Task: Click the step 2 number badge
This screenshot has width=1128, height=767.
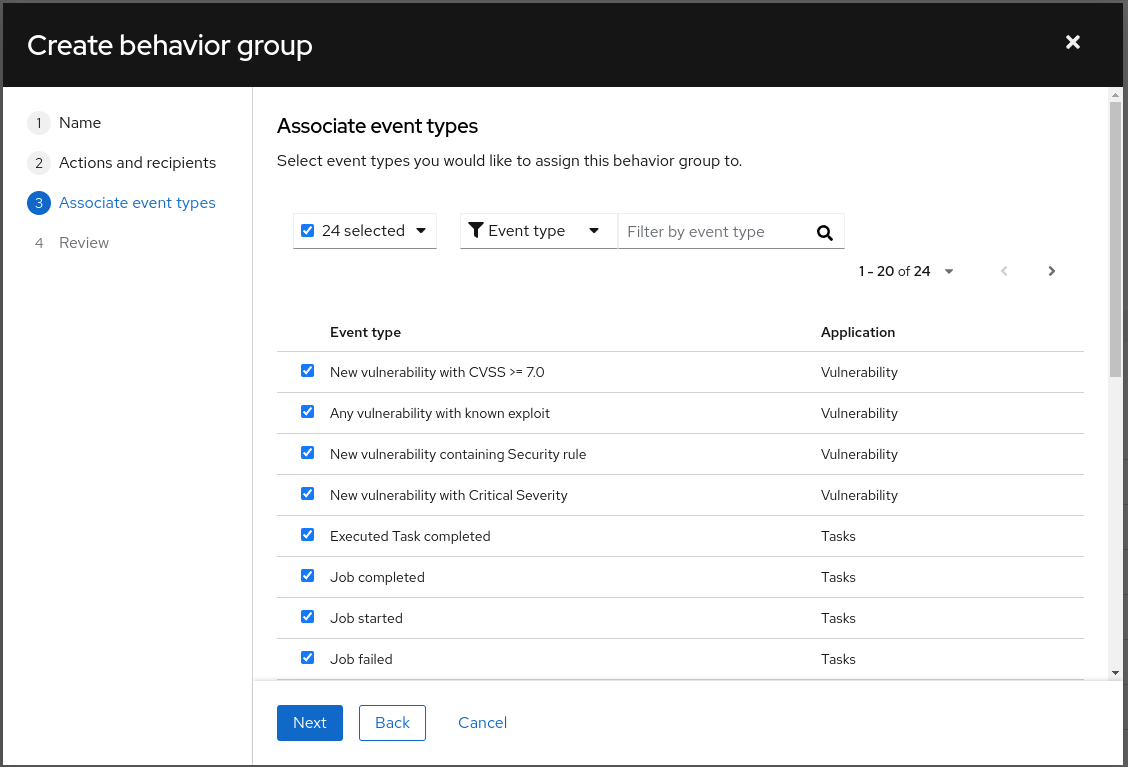Action: (x=39, y=163)
